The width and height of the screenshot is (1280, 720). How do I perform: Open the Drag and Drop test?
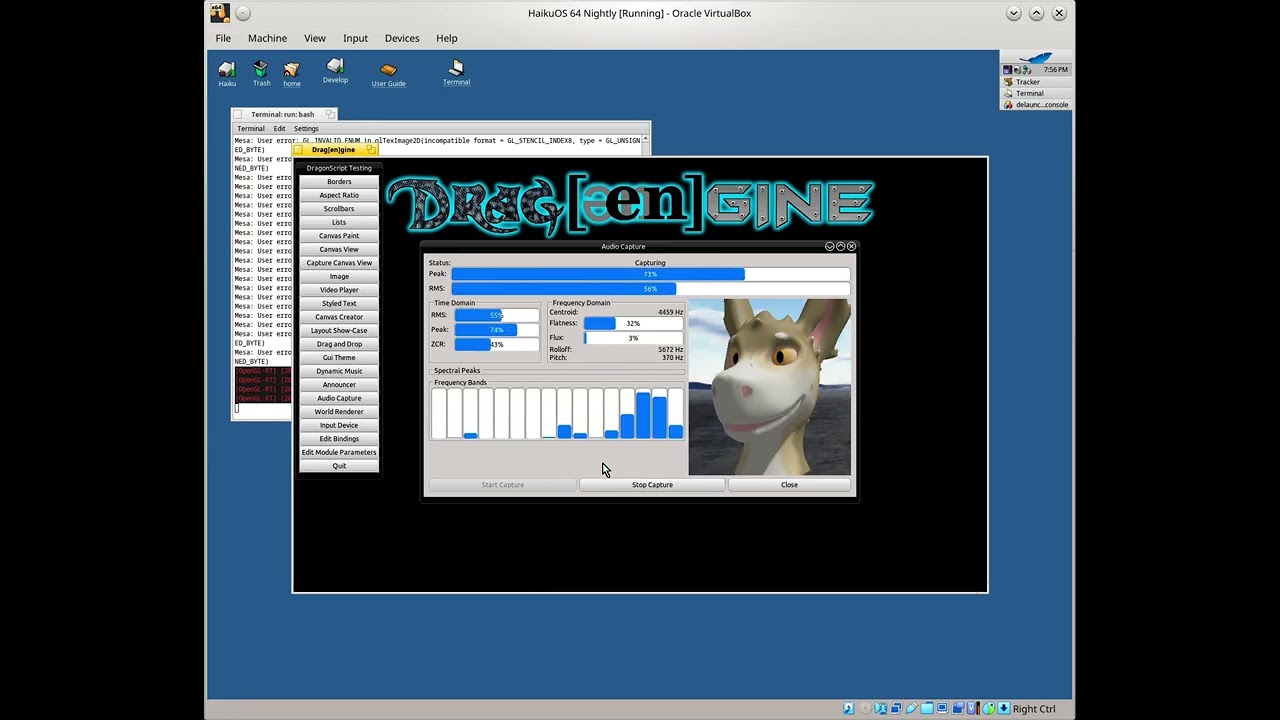[339, 344]
